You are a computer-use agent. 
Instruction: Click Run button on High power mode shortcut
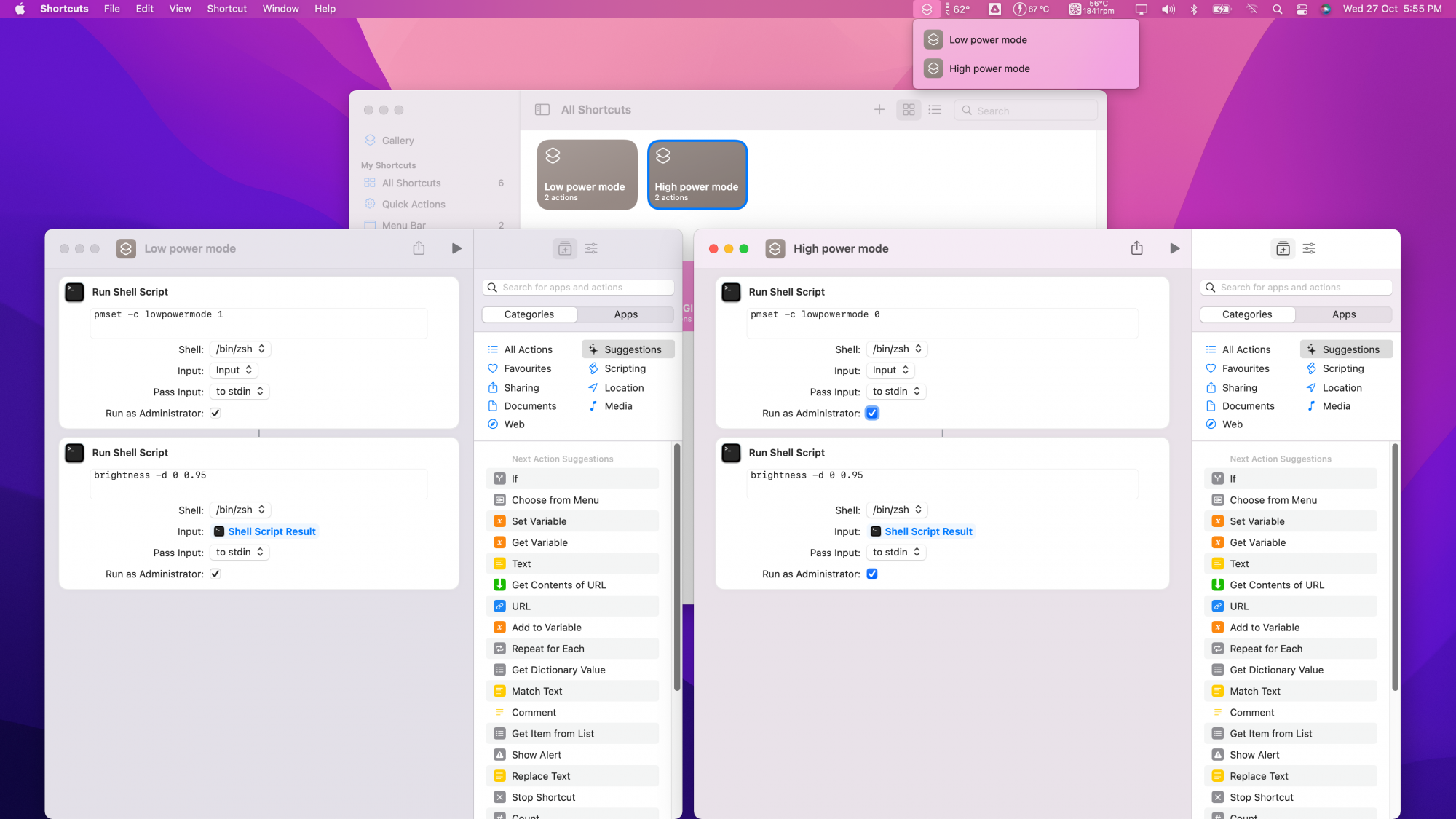pyautogui.click(x=1175, y=248)
